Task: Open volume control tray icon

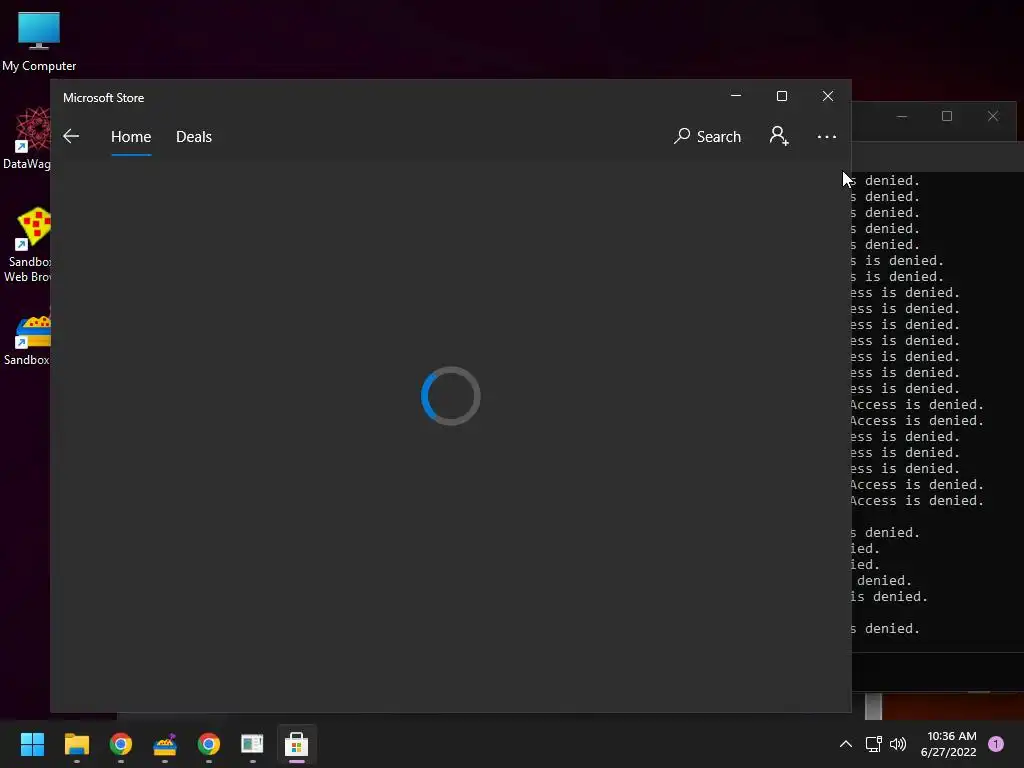Action: [899, 744]
